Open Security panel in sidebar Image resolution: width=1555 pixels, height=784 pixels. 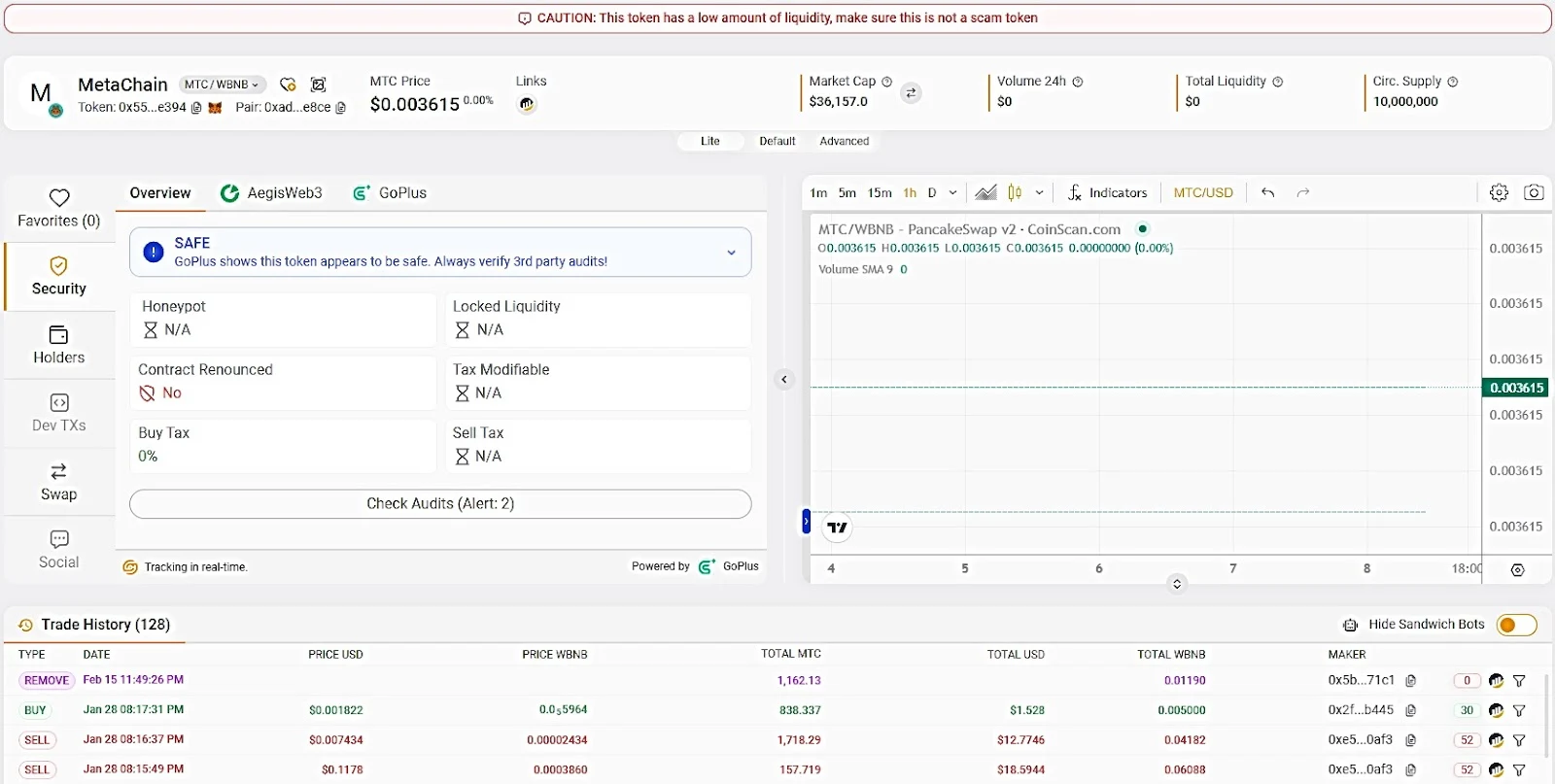(59, 276)
